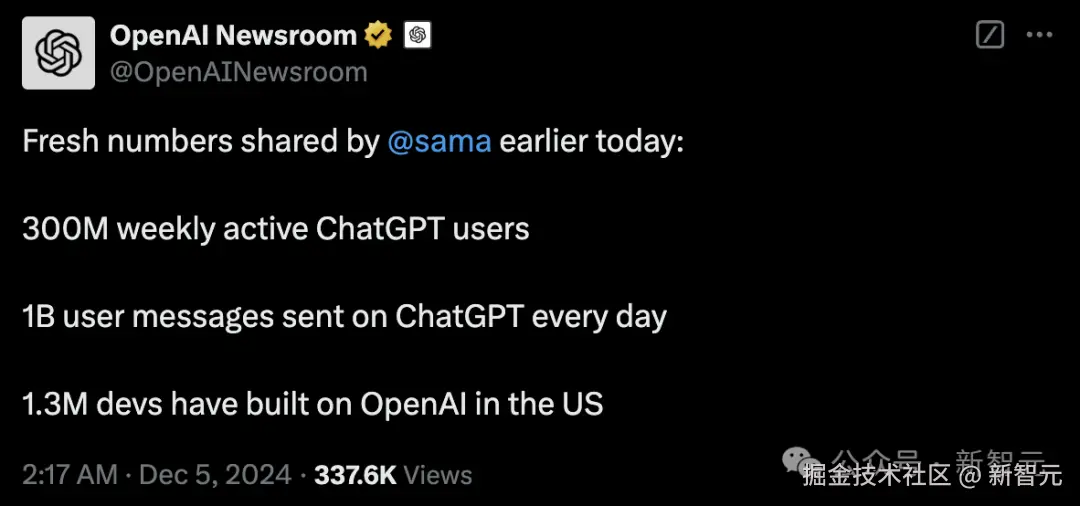The height and width of the screenshot is (506, 1080).
Task: Select the 300M weekly active users line
Action: [x=275, y=229]
